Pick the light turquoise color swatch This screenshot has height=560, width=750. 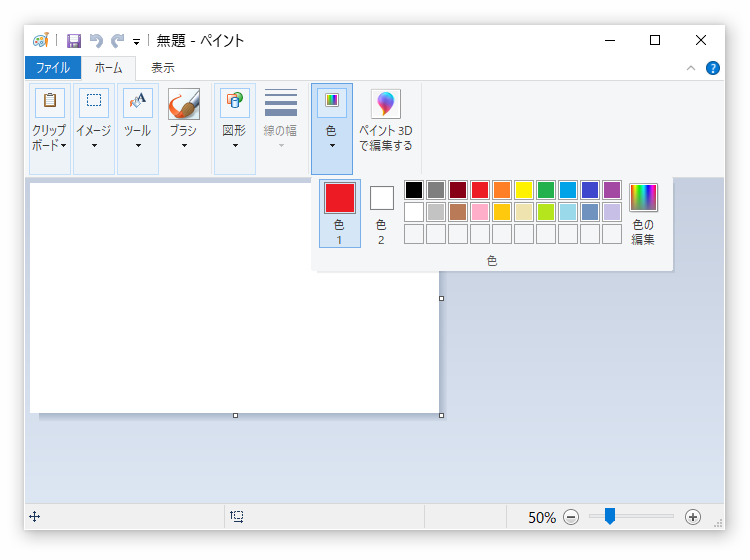click(x=568, y=212)
